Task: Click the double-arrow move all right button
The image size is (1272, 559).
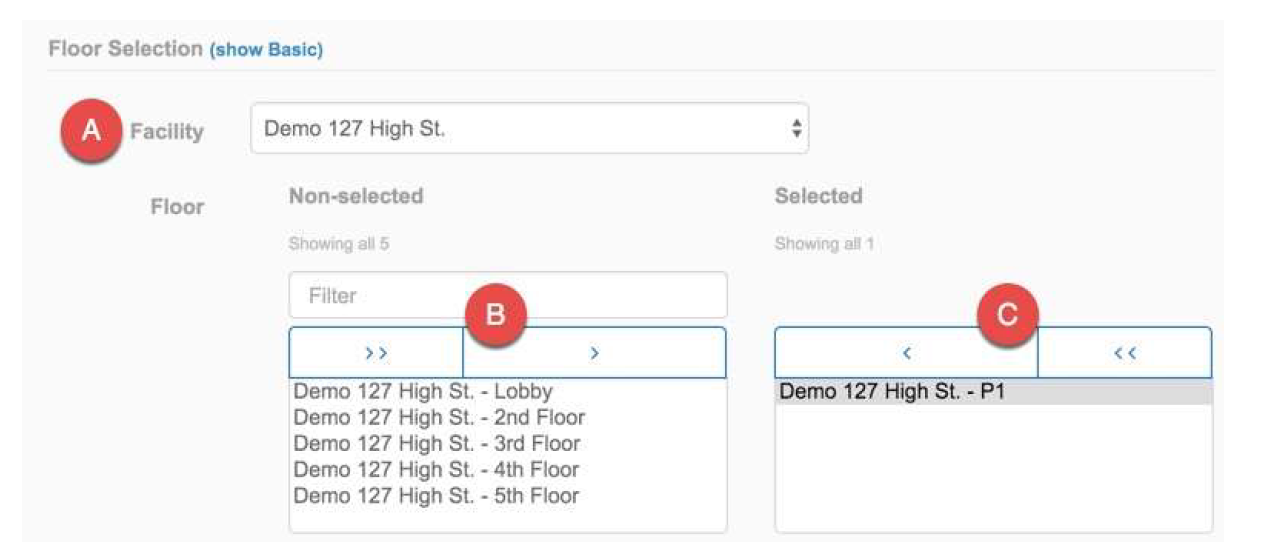Action: pyautogui.click(x=375, y=353)
